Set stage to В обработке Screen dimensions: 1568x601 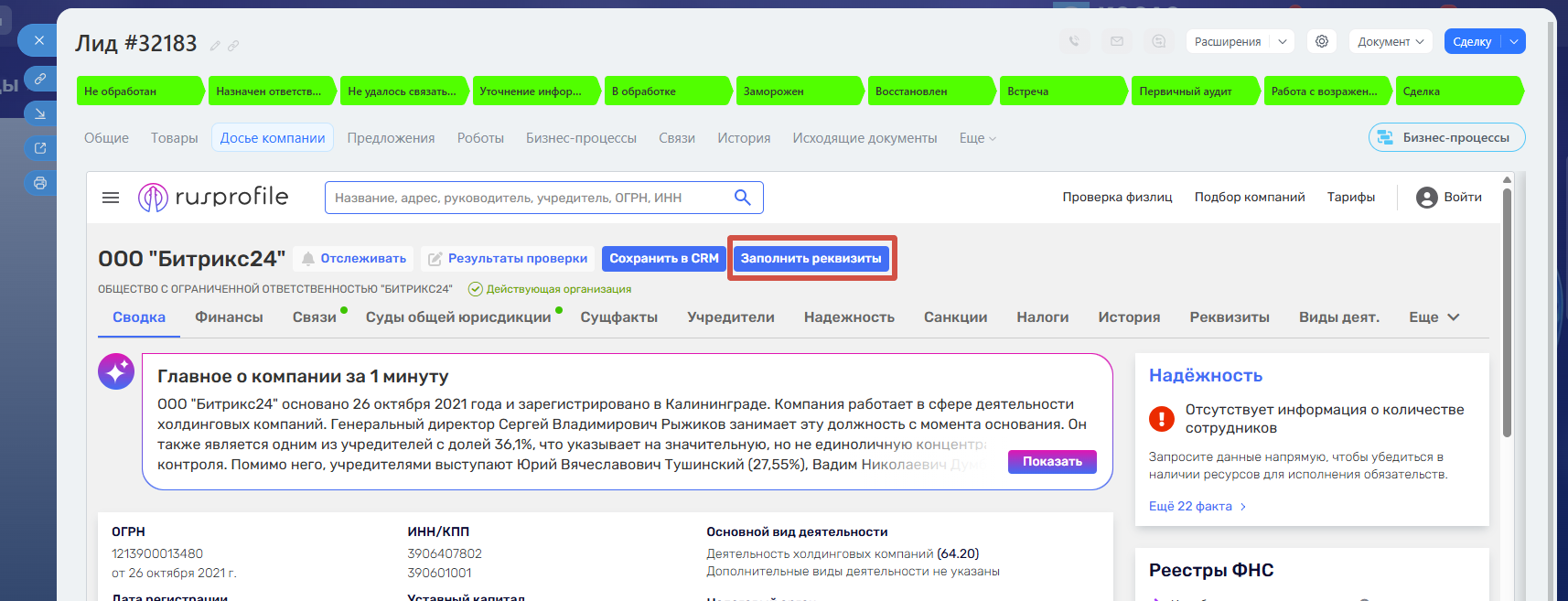[x=668, y=91]
